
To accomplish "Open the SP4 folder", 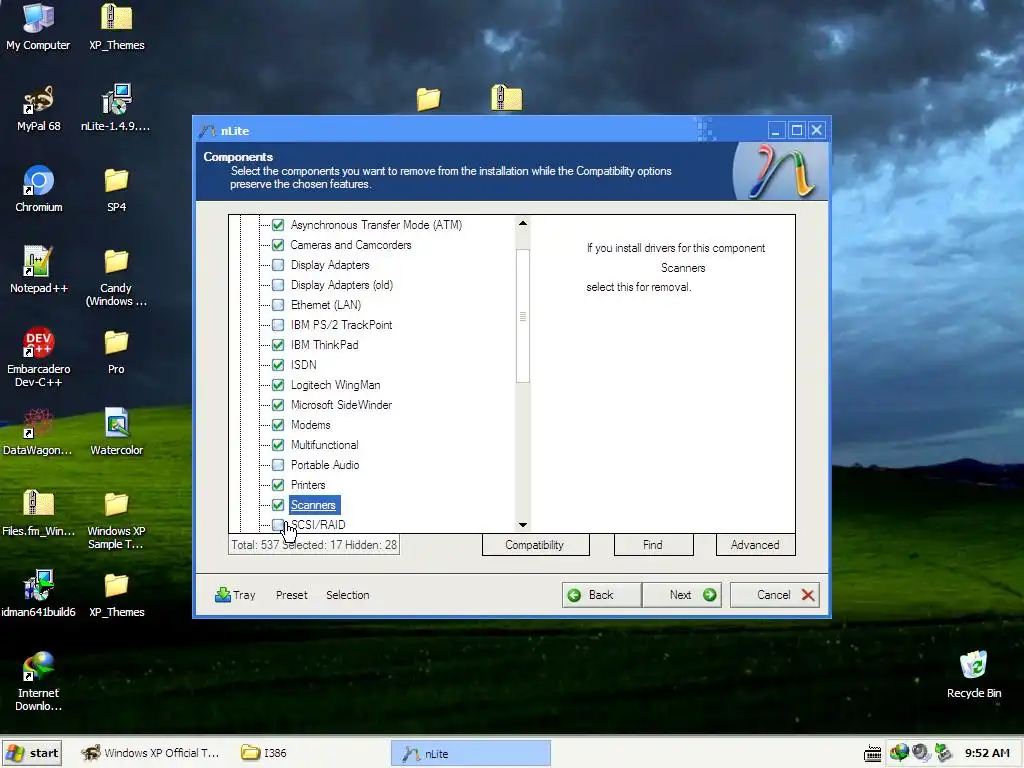I will pyautogui.click(x=116, y=189).
